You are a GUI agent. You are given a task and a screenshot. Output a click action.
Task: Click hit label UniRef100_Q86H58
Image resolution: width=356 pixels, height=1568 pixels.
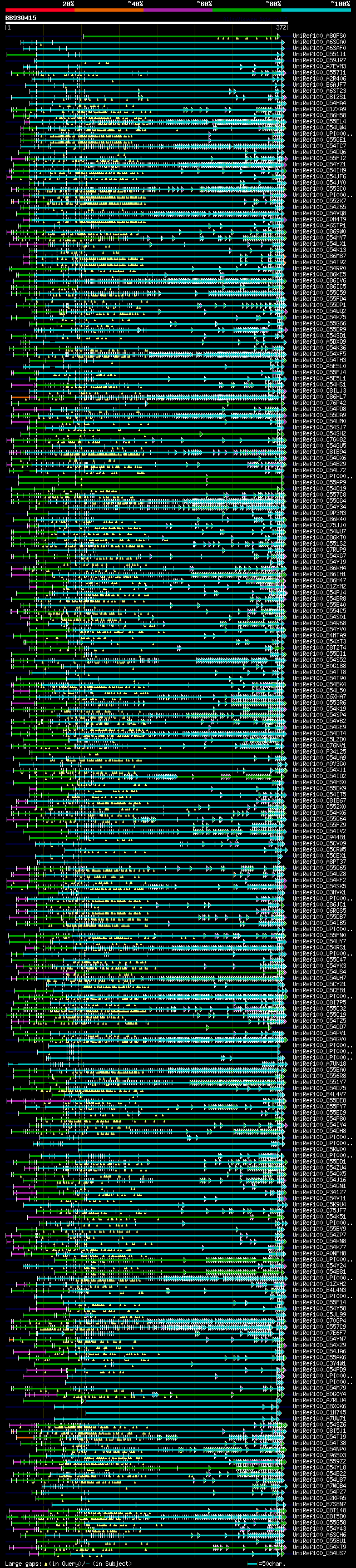(319, 116)
